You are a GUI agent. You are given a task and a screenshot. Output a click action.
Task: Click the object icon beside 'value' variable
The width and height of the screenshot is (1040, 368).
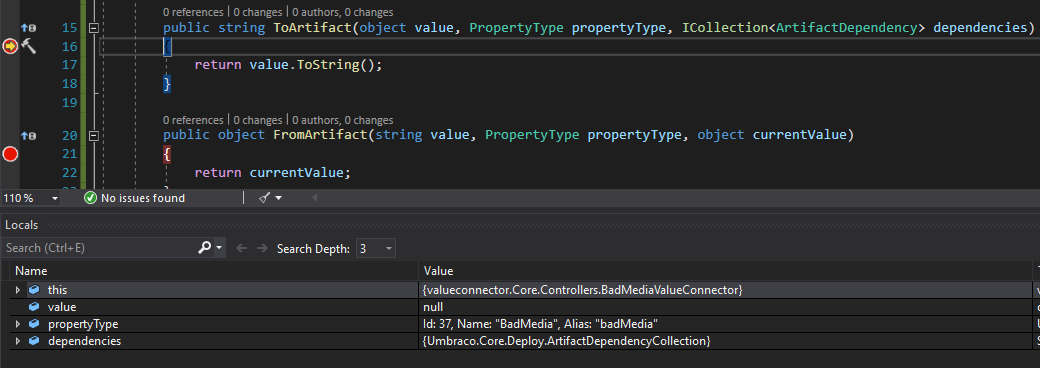click(x=34, y=308)
